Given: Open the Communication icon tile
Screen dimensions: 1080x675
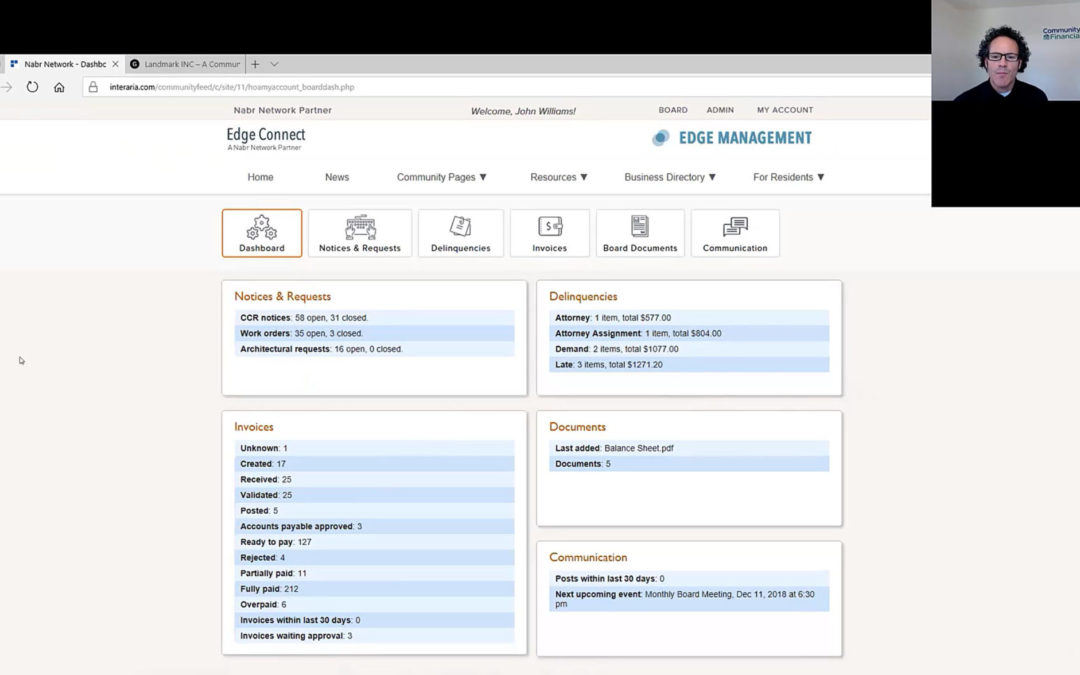Looking at the screenshot, I should coord(735,233).
